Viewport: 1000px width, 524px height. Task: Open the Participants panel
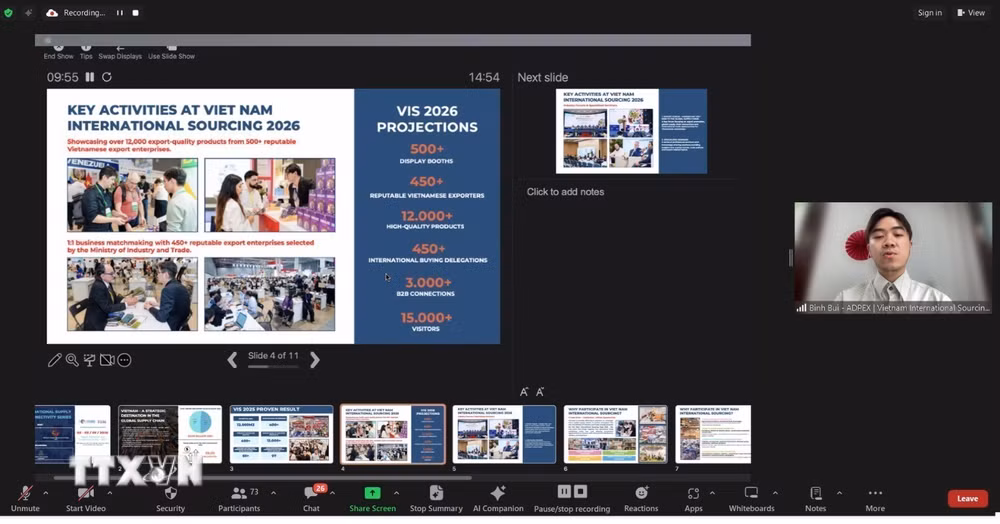pyautogui.click(x=239, y=499)
